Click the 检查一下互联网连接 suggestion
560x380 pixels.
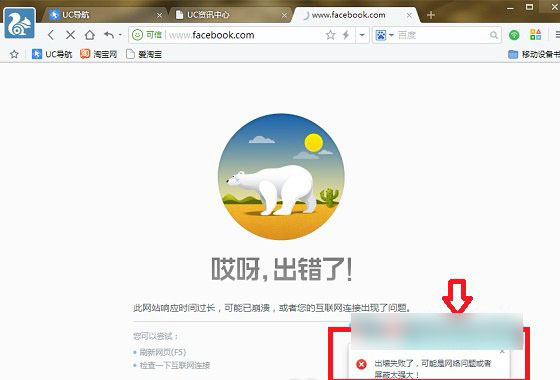[175, 365]
